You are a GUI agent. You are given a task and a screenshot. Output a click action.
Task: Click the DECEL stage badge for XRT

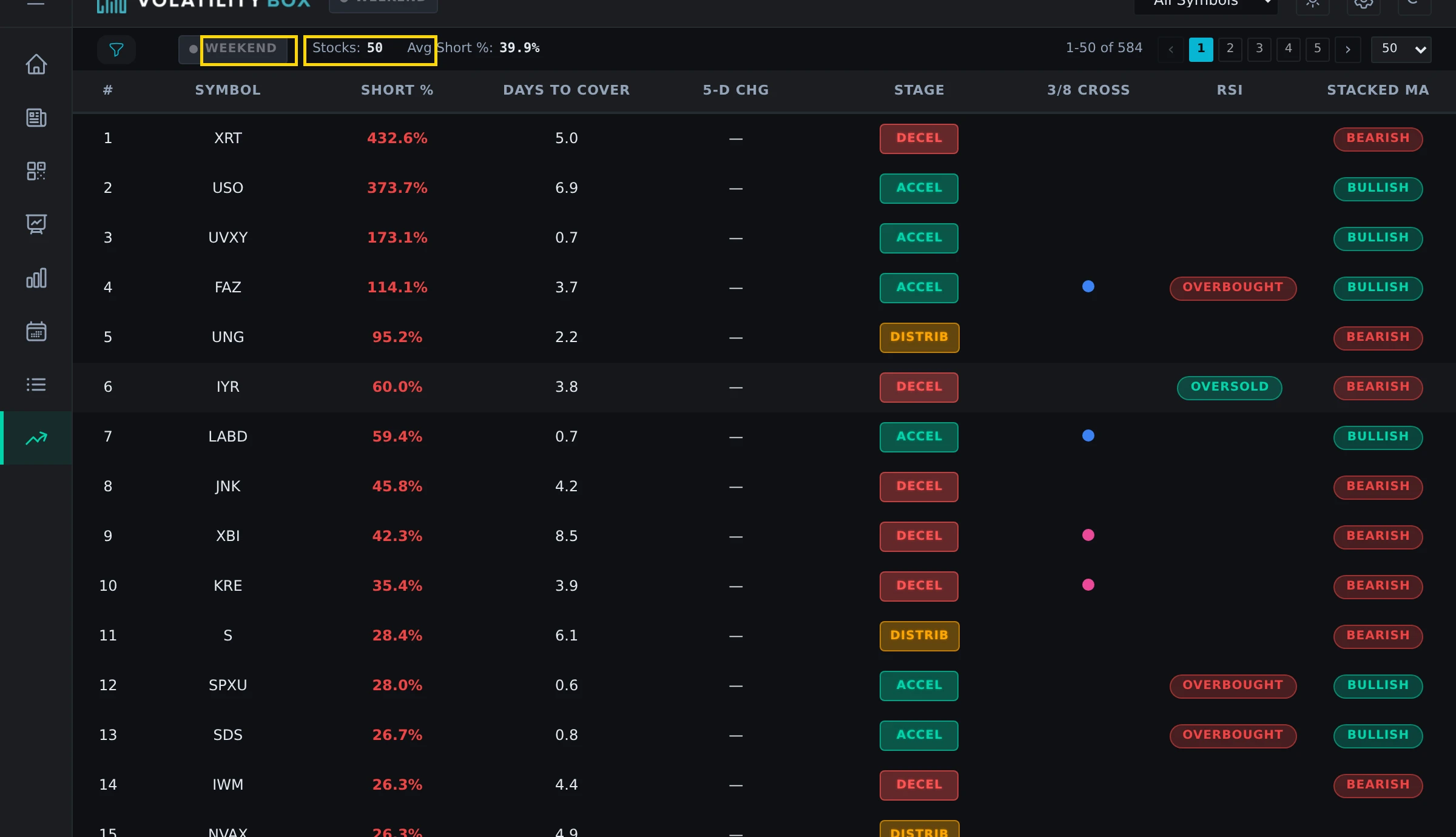(x=919, y=138)
